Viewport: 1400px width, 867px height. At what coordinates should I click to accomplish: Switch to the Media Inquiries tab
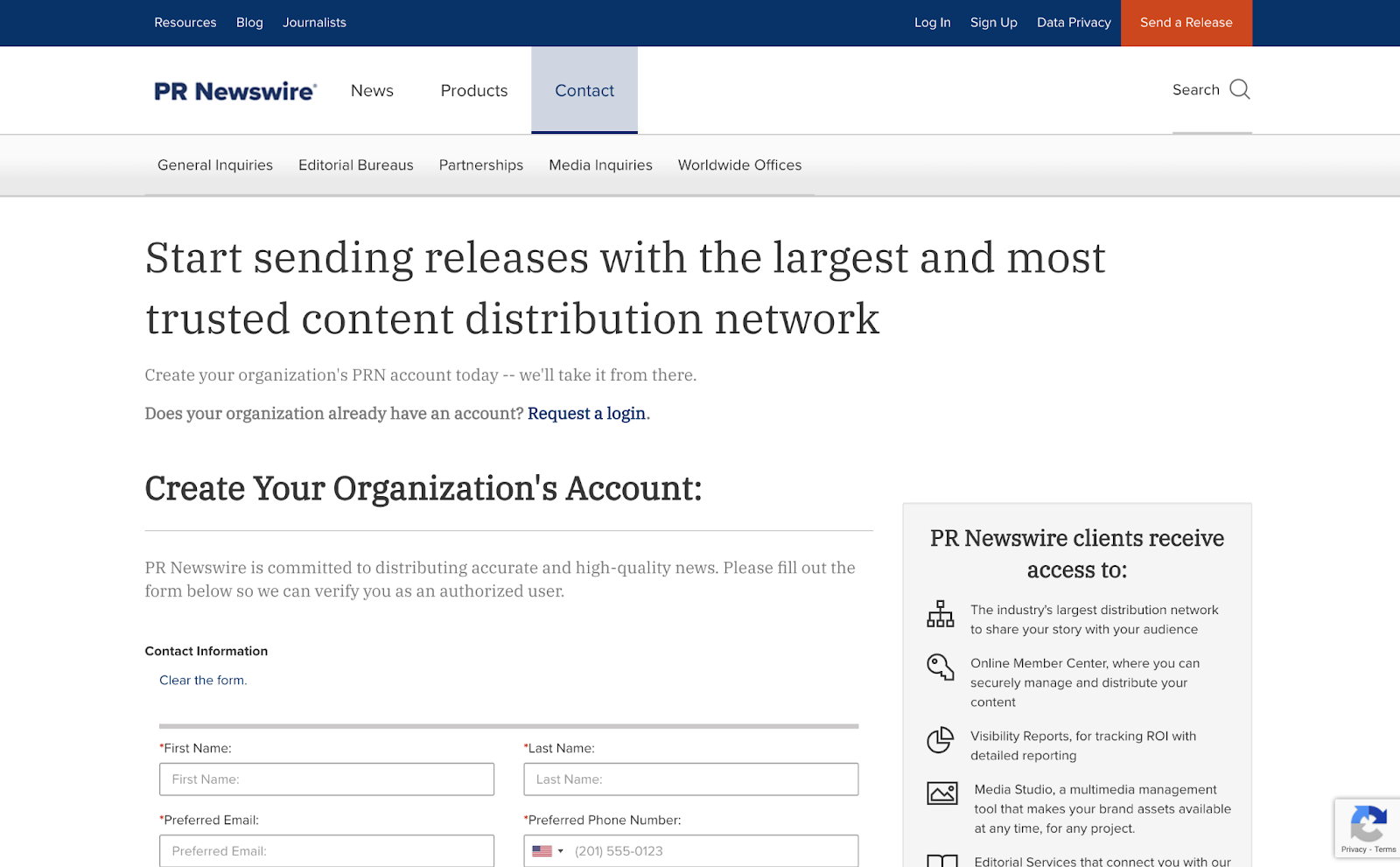(x=599, y=165)
